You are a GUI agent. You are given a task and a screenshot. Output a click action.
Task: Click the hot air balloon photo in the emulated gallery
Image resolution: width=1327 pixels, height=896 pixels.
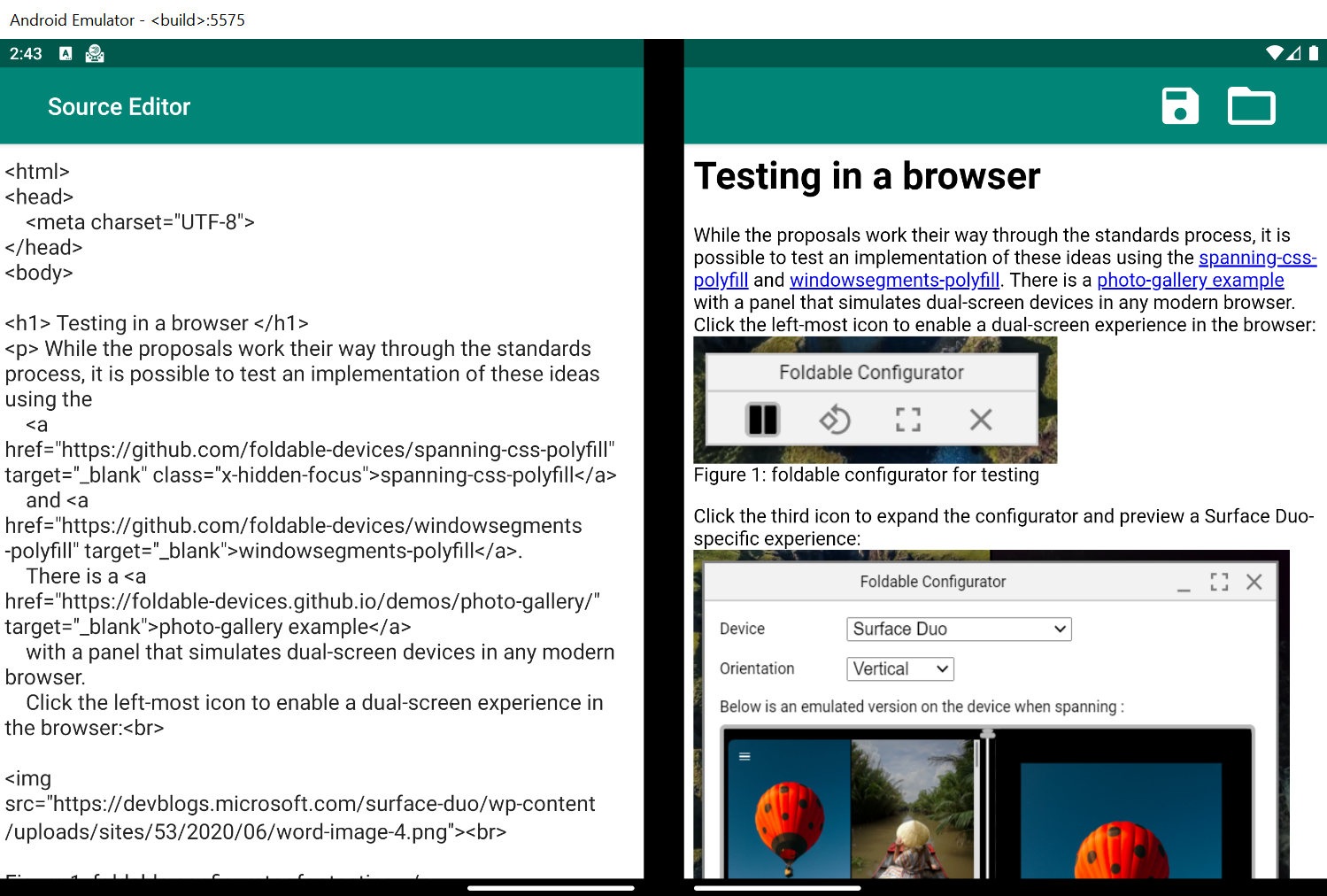789,809
